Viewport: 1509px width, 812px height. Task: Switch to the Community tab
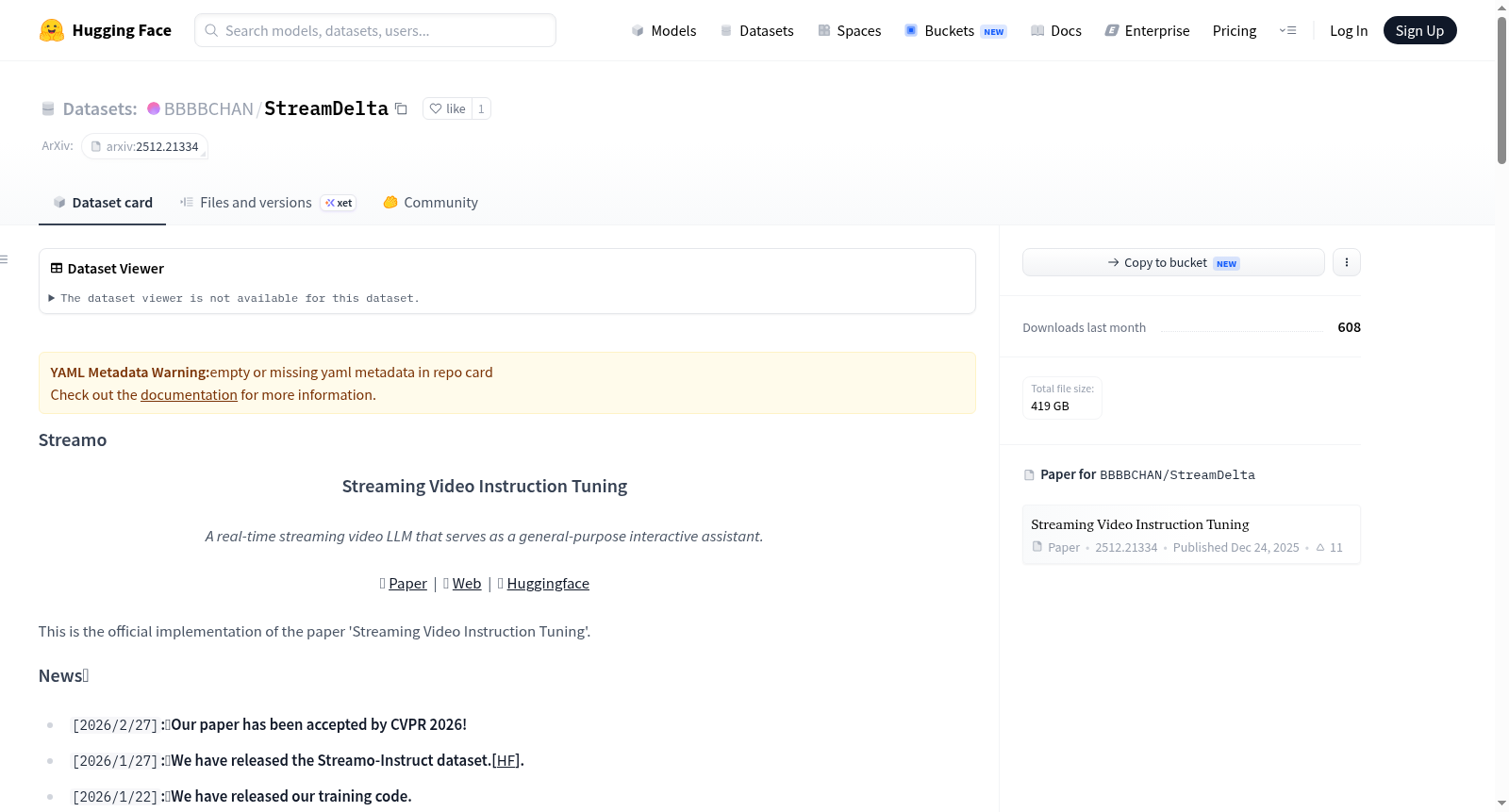click(430, 202)
